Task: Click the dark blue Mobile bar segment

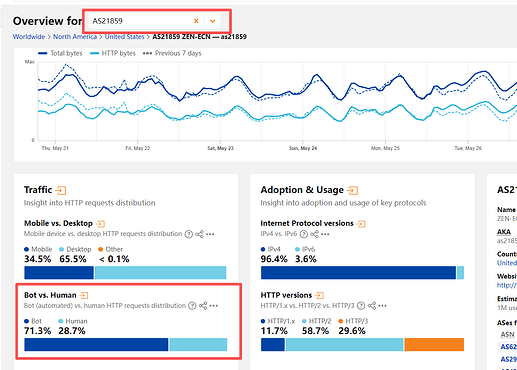Action: click(59, 273)
